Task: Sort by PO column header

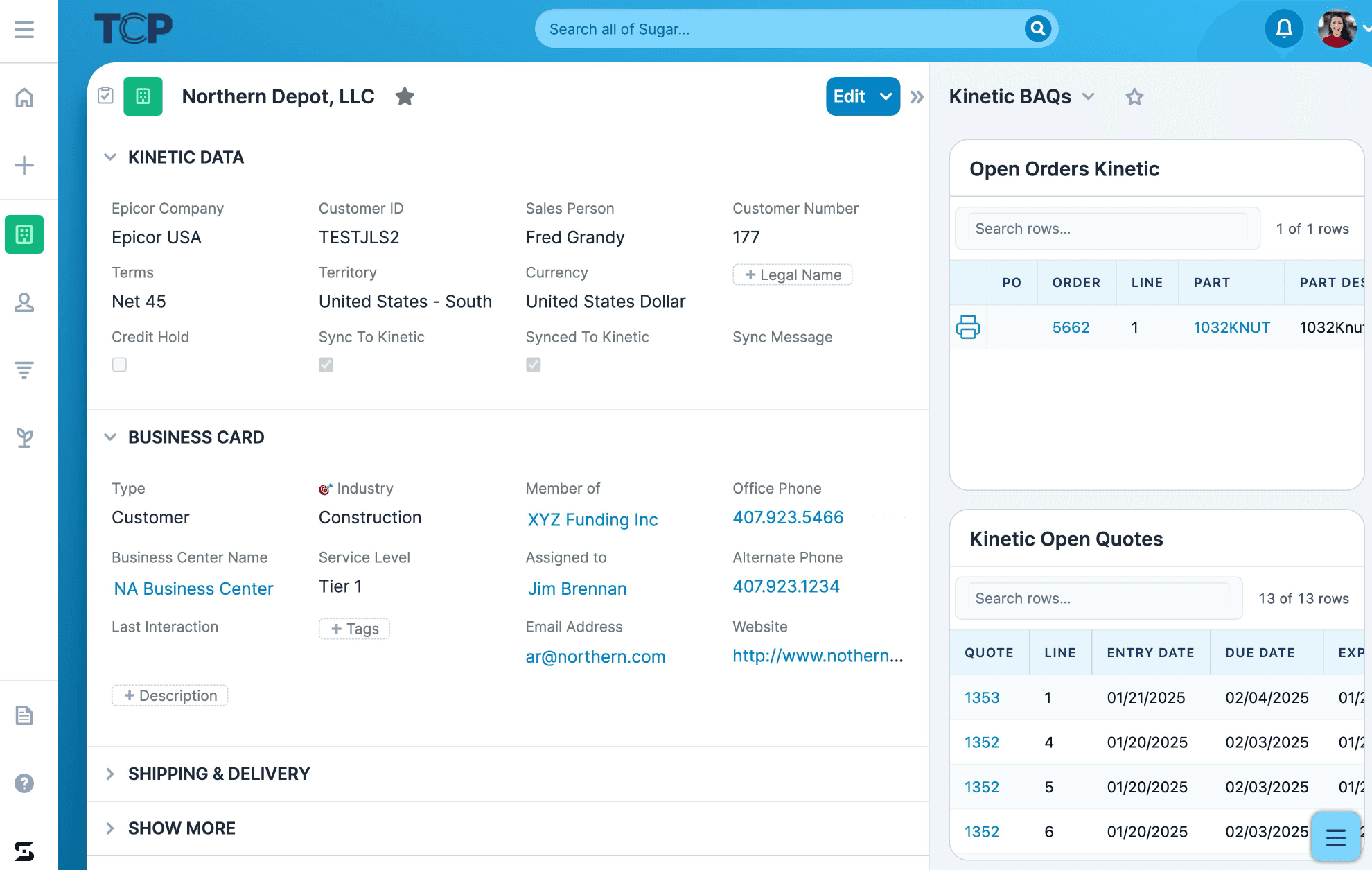Action: 1012,283
